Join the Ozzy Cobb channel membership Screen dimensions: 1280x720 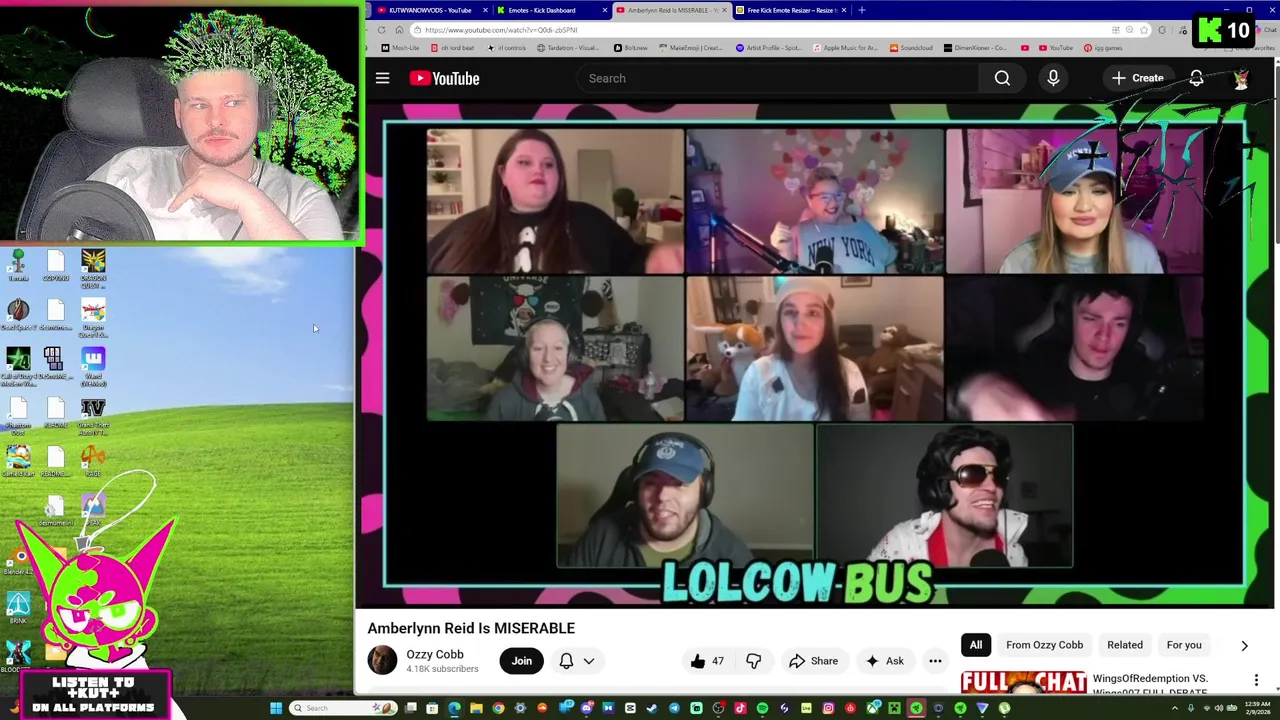click(522, 661)
